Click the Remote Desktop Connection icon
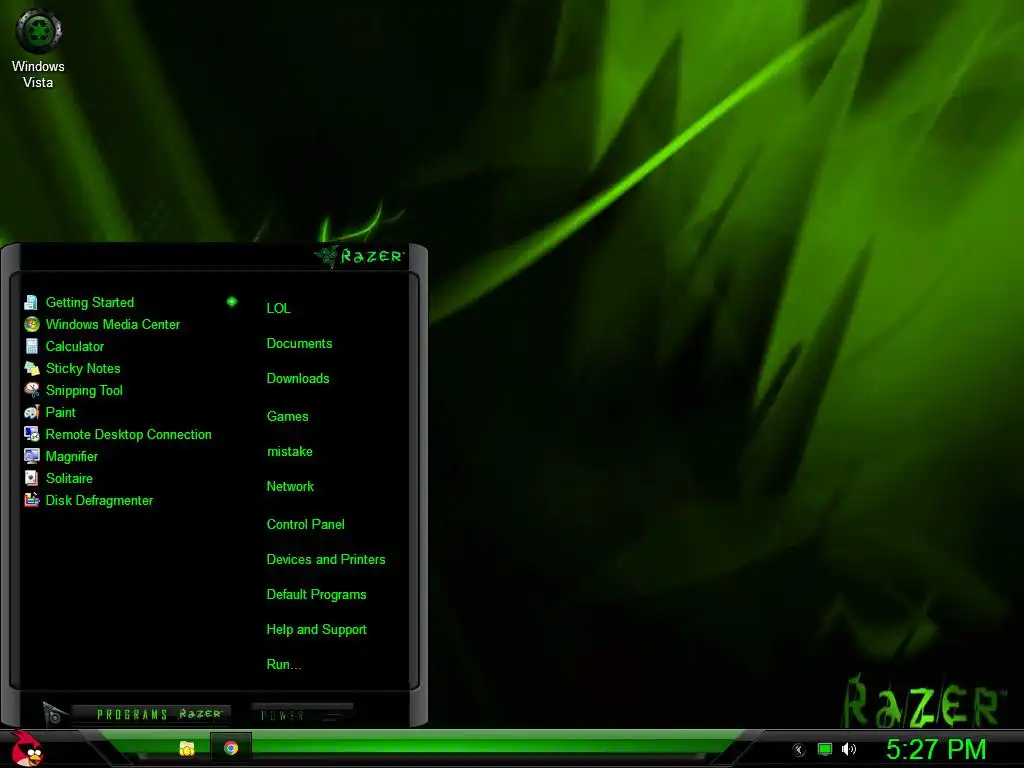Image resolution: width=1024 pixels, height=768 pixels. (x=31, y=434)
